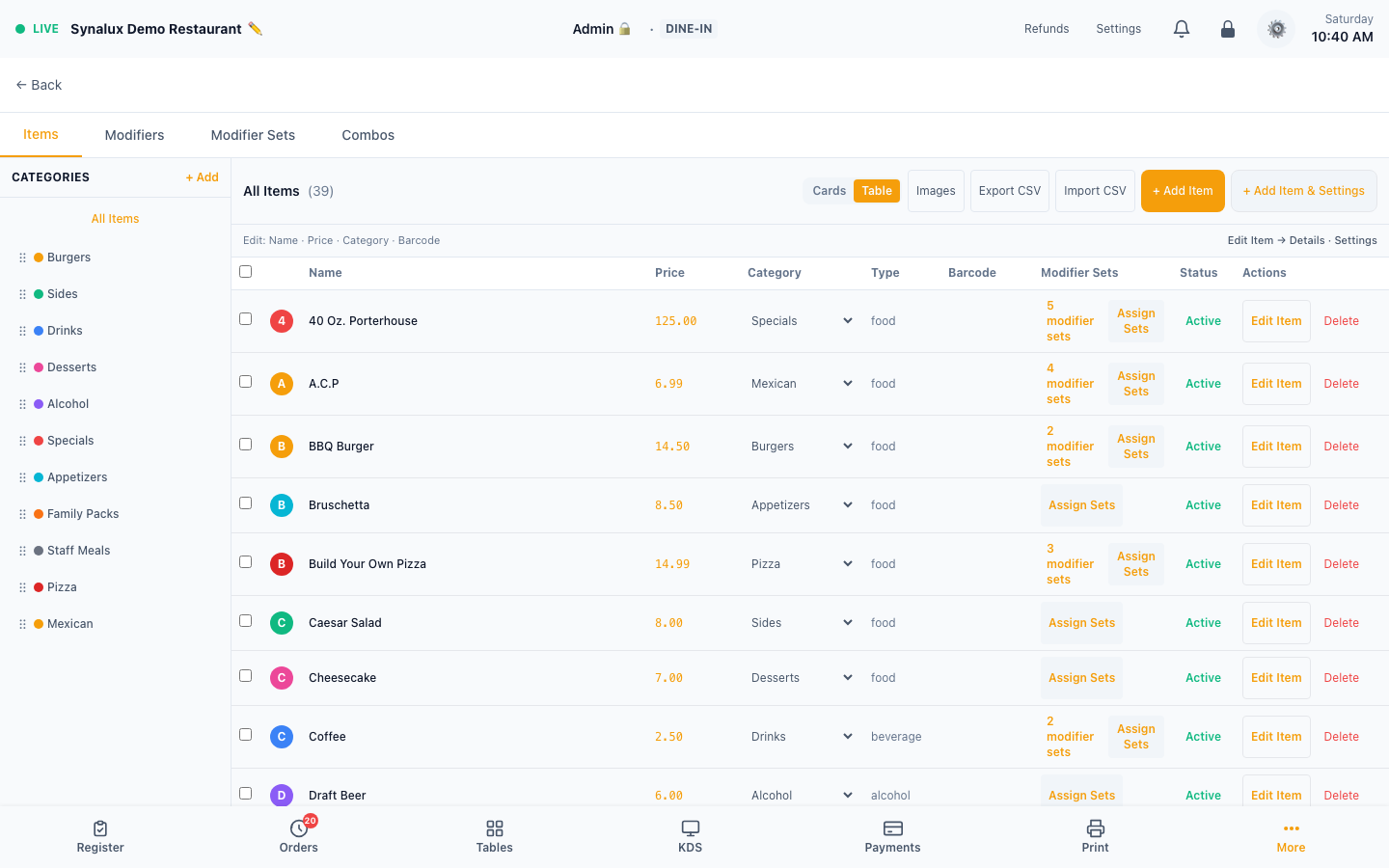Click Edit Item for Bruschetta
The height and width of the screenshot is (868, 1389).
[1276, 505]
